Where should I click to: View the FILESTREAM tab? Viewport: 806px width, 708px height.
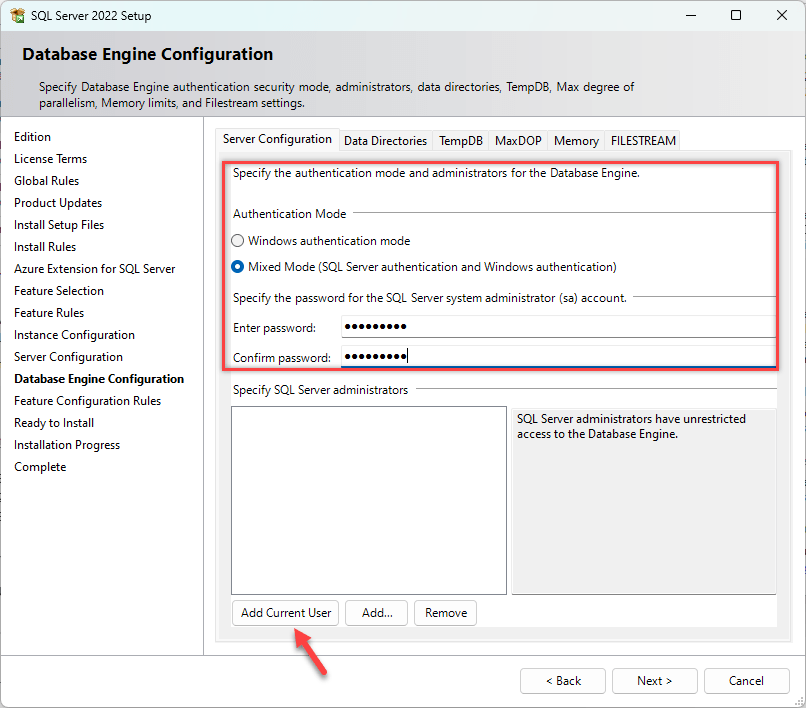coord(642,141)
